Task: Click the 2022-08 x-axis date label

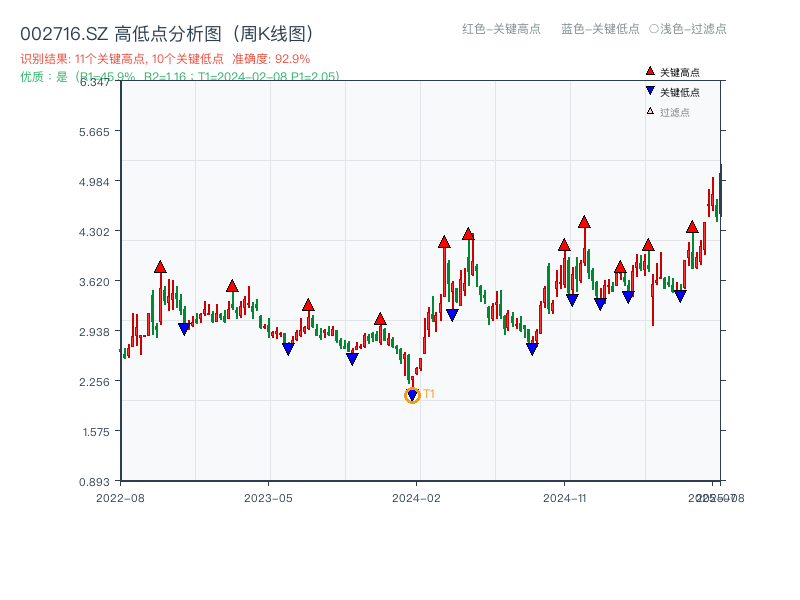Action: [120, 498]
